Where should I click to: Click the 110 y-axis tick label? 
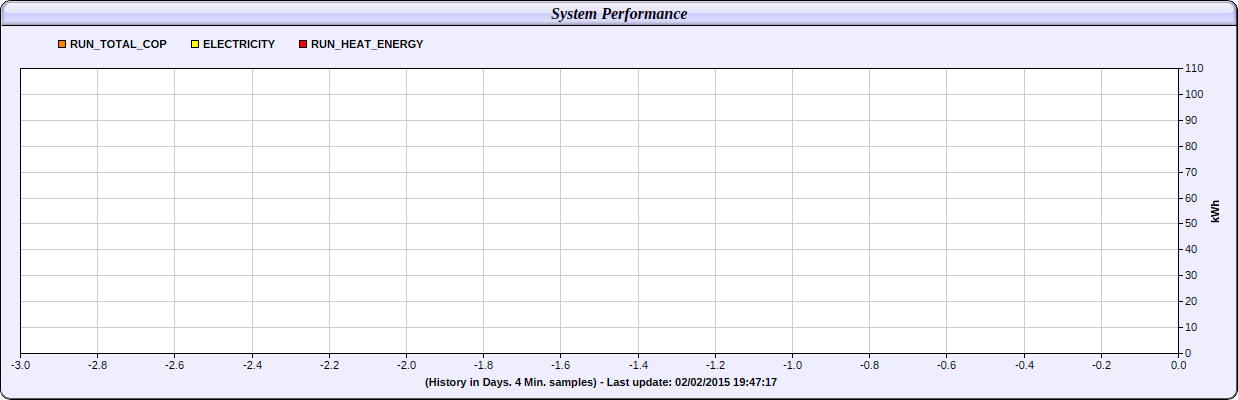[1194, 68]
